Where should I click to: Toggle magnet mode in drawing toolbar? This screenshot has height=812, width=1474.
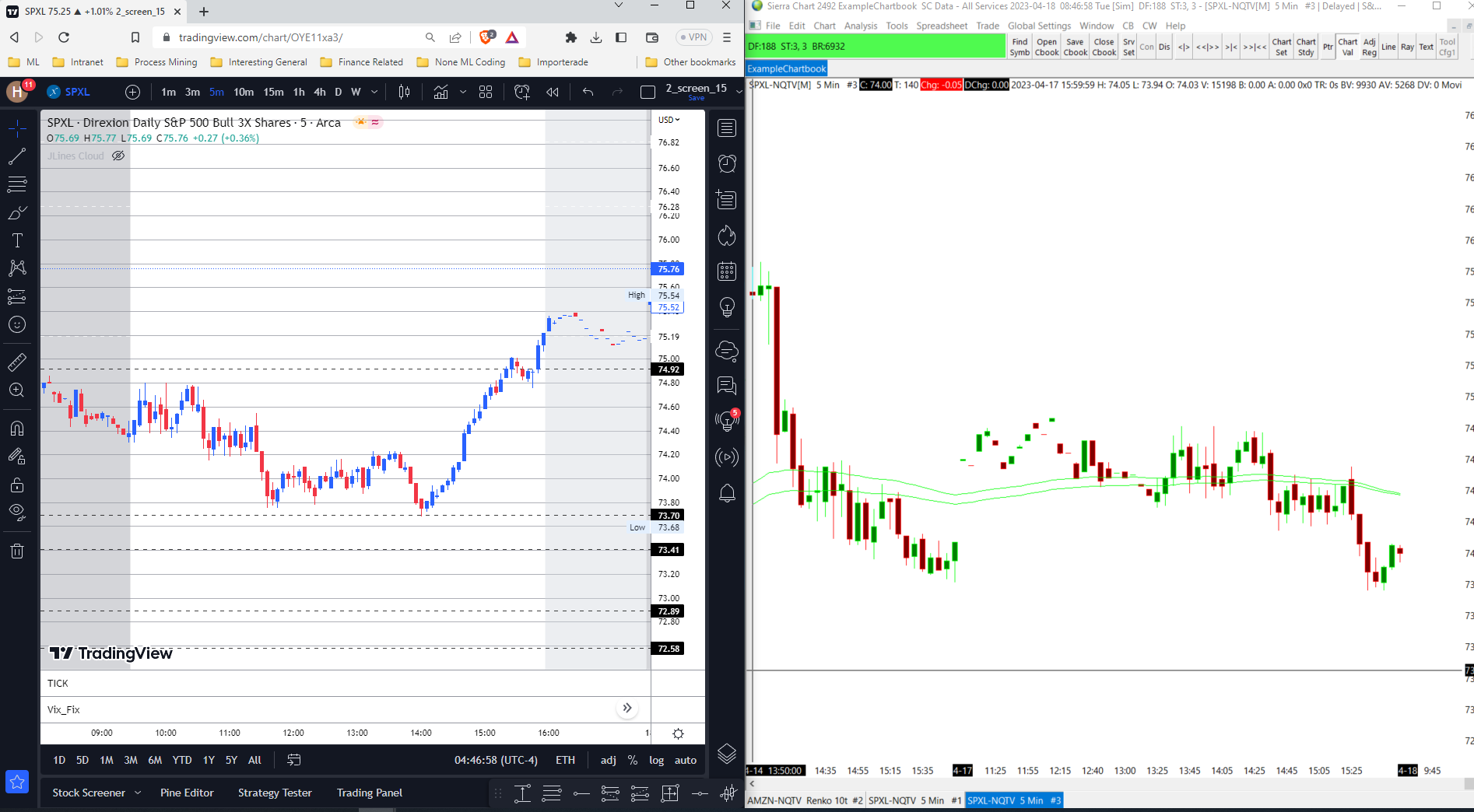point(17,428)
